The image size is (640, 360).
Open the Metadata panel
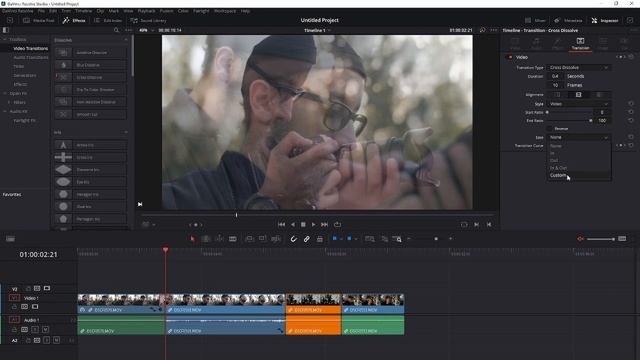pyautogui.click(x=568, y=20)
